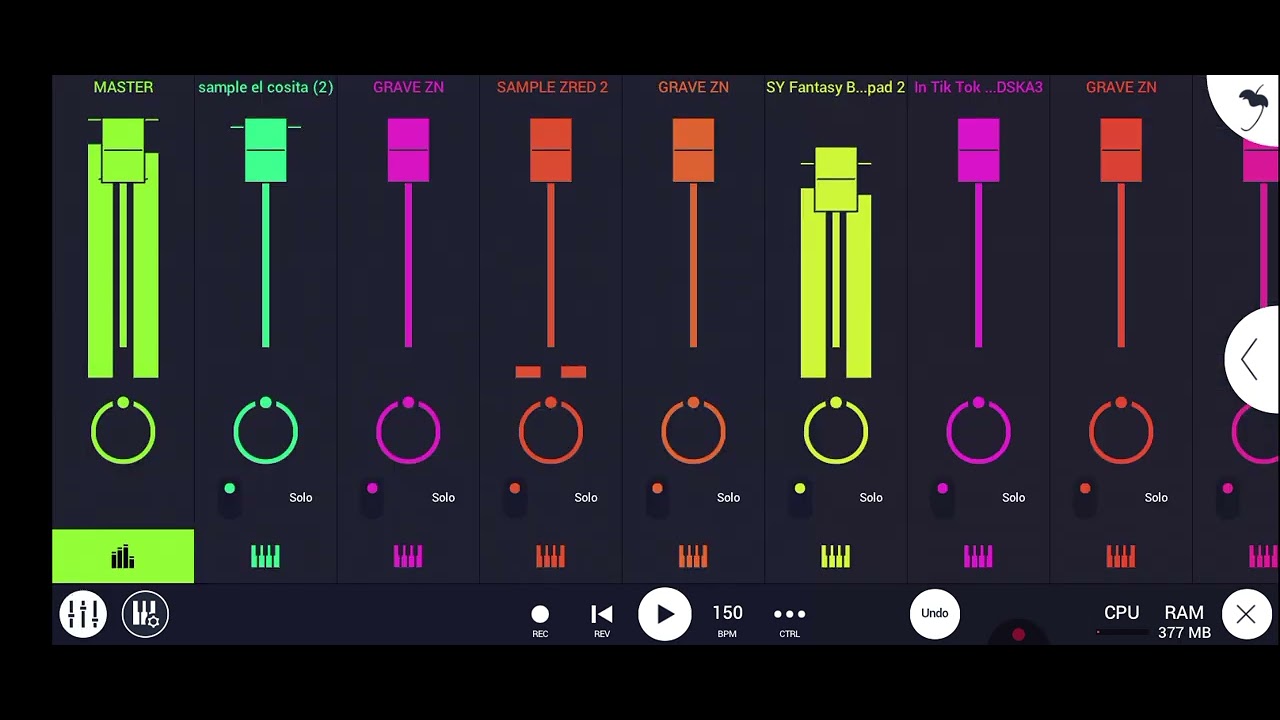
Task: Click red GRAVE ZN pan knob
Action: click(x=1120, y=431)
